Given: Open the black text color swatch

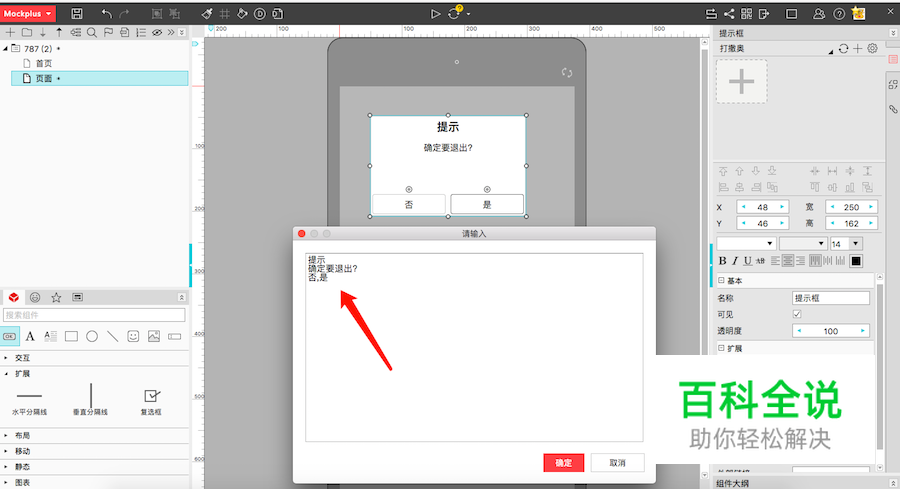Looking at the screenshot, I should 856,261.
